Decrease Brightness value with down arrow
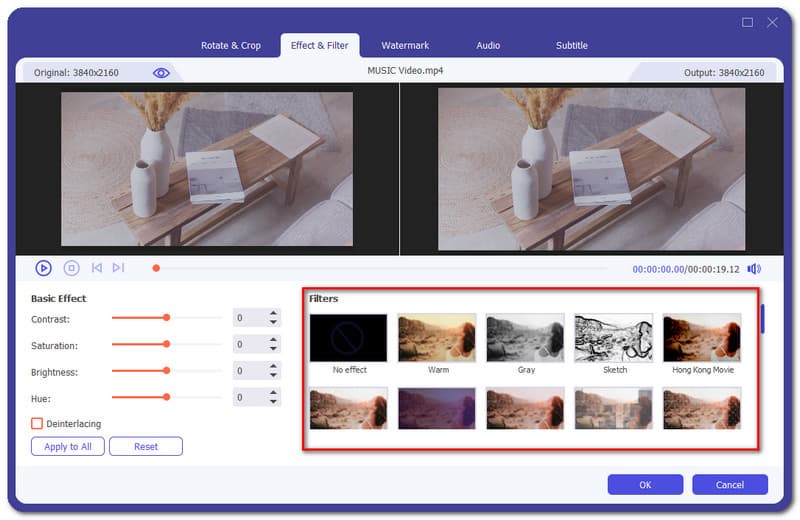Screen dimensions: 800x520 click(273, 376)
